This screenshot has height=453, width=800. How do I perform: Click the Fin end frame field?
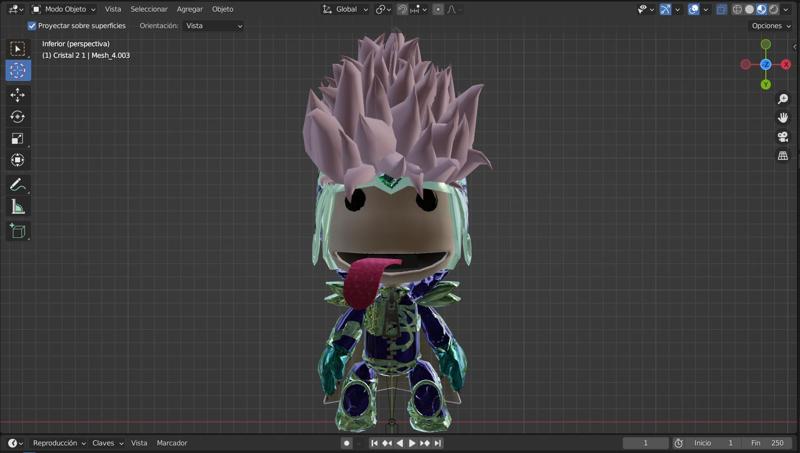pos(767,443)
